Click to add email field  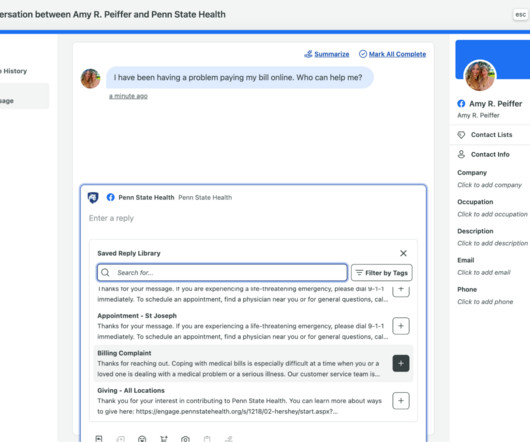484,272
